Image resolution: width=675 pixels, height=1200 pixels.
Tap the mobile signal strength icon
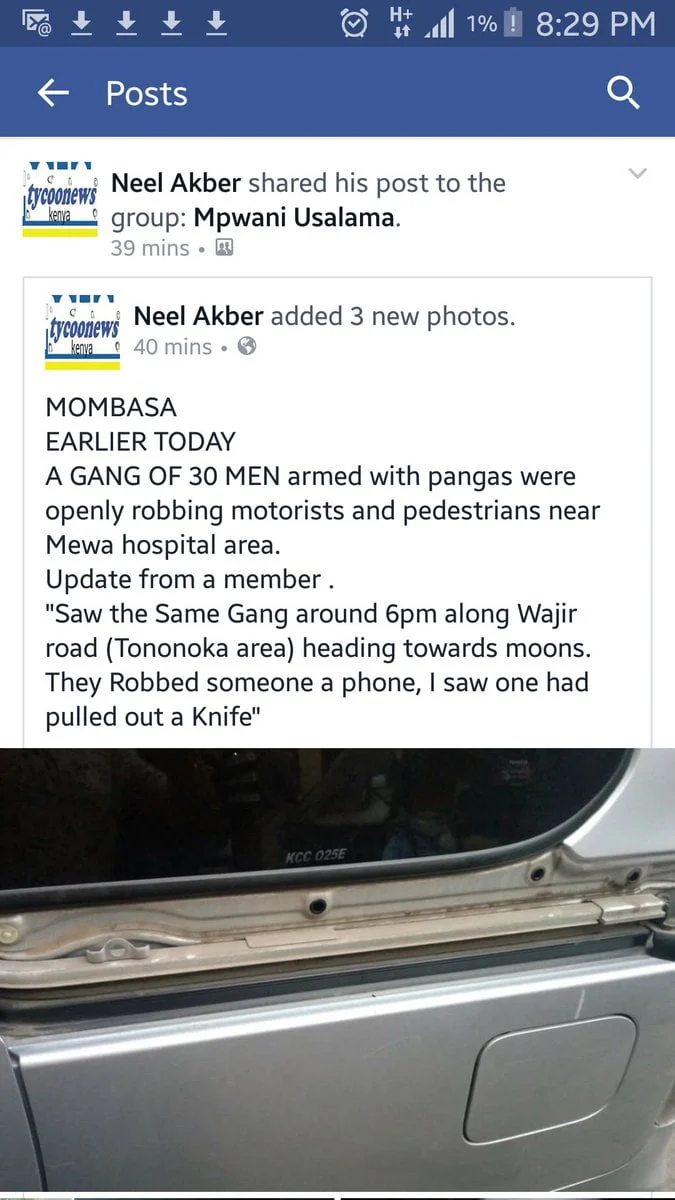tap(440, 23)
